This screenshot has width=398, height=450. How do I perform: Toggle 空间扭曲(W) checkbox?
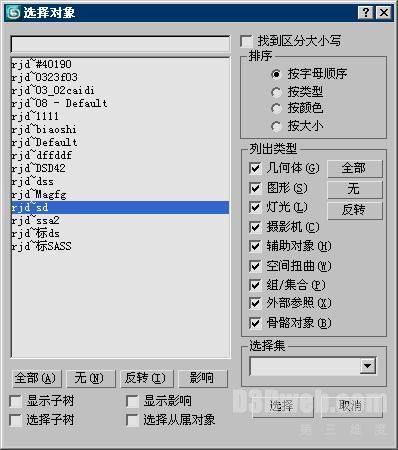[x=255, y=266]
